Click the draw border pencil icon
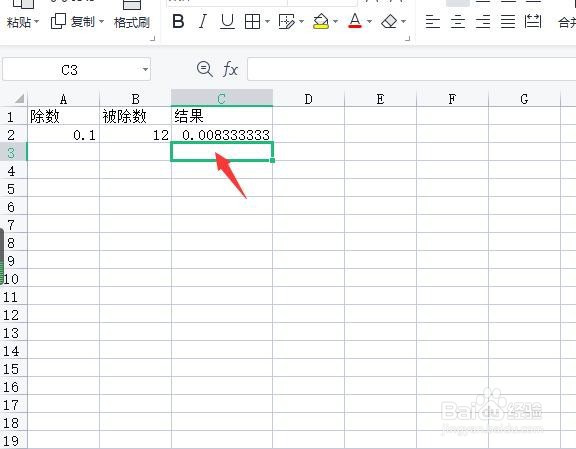Image resolution: width=576 pixels, height=449 pixels. 287,22
